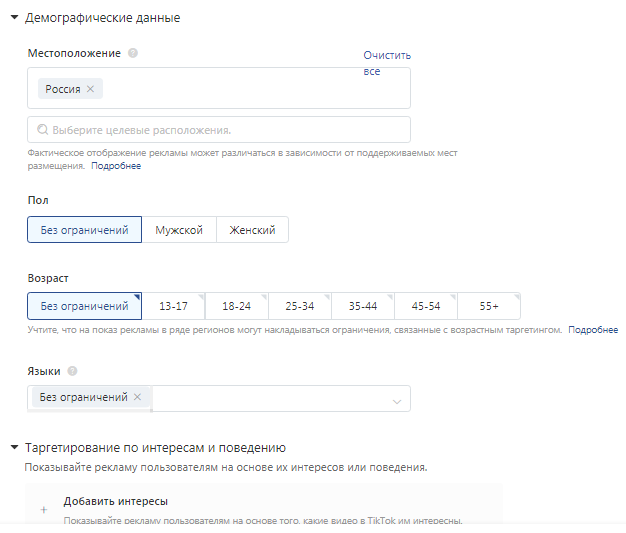Open Подробнее link under location note
This screenshot has height=533, width=626.
tap(116, 166)
